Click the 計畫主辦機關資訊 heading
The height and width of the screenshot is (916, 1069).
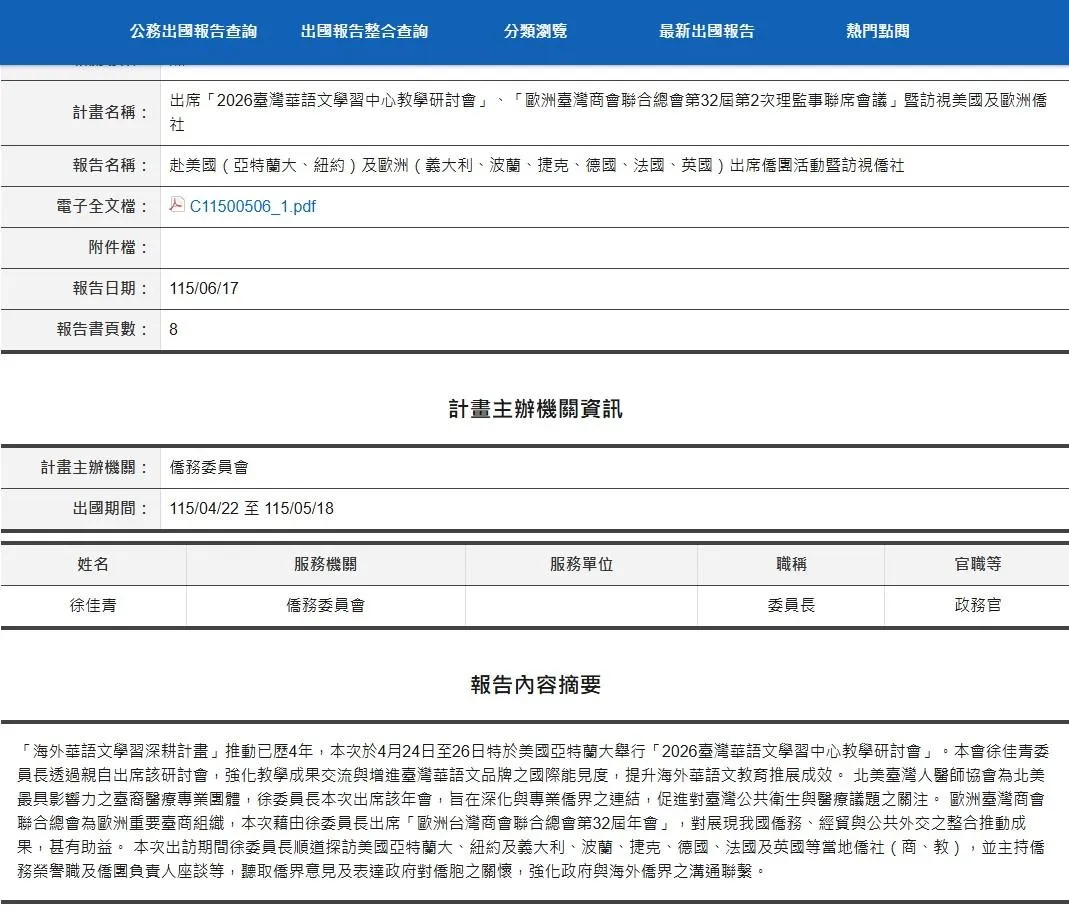click(535, 409)
